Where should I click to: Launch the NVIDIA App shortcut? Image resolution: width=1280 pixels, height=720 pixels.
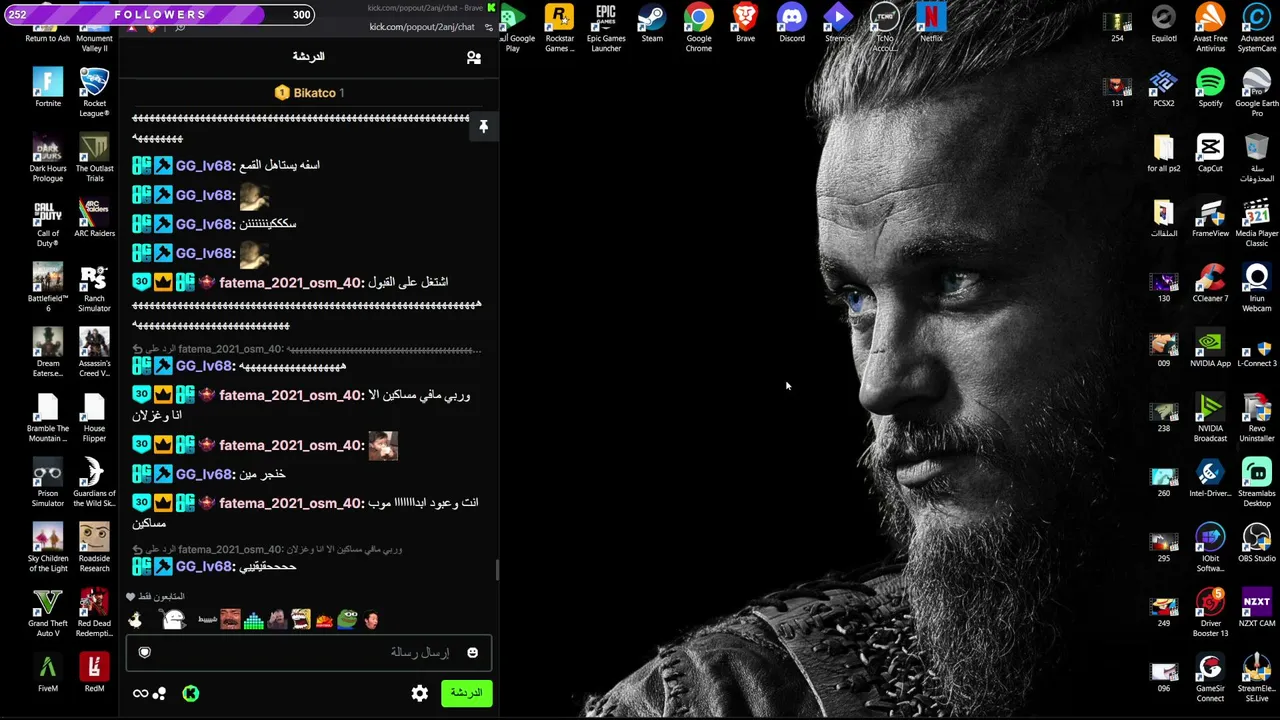(x=1210, y=347)
